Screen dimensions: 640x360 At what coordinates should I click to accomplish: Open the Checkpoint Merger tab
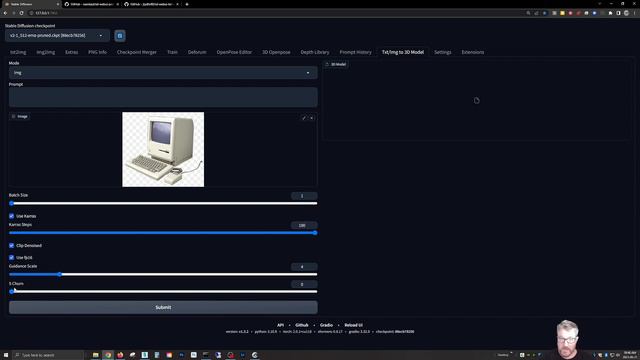pyautogui.click(x=137, y=52)
